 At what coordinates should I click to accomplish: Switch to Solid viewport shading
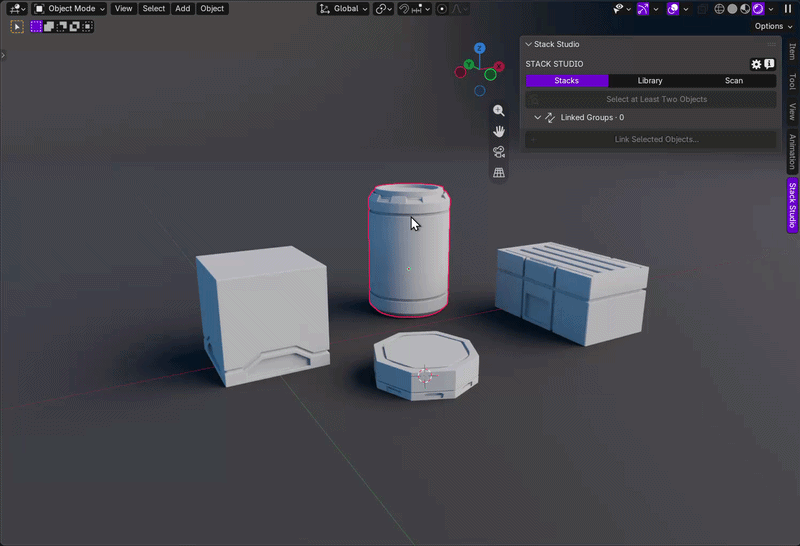coord(732,9)
